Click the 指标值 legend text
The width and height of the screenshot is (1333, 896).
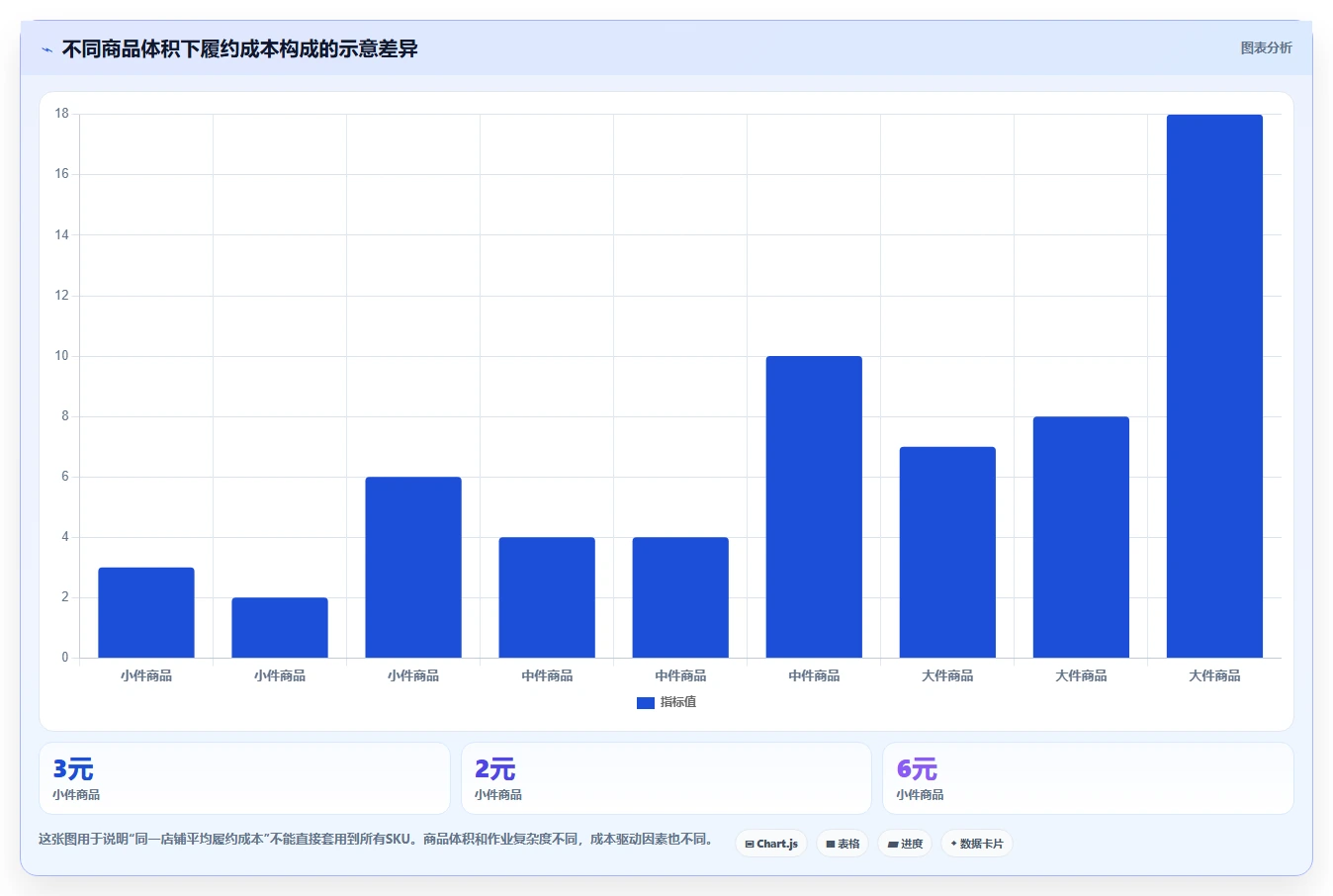tap(678, 702)
